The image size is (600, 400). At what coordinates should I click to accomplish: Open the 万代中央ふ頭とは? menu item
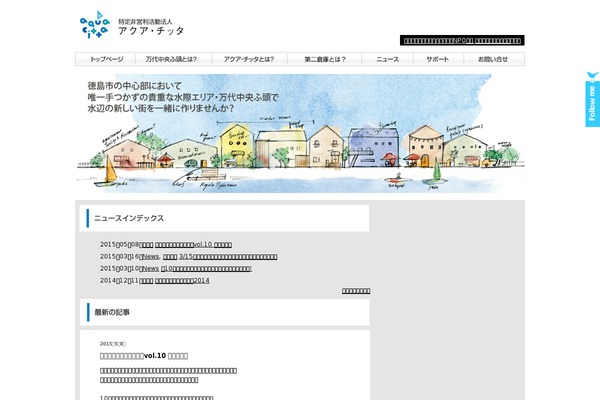171,59
